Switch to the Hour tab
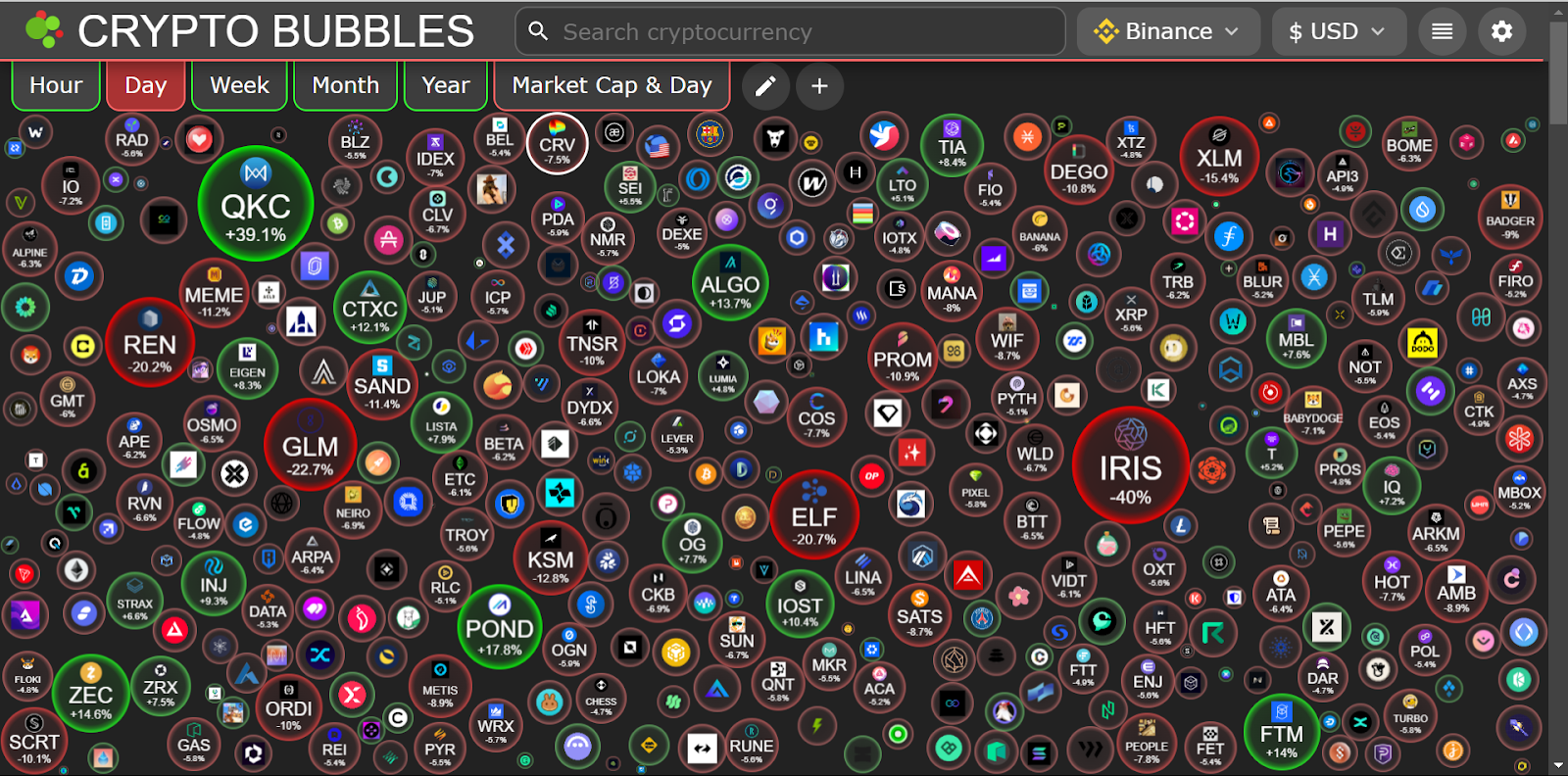The image size is (1568, 776). click(56, 86)
